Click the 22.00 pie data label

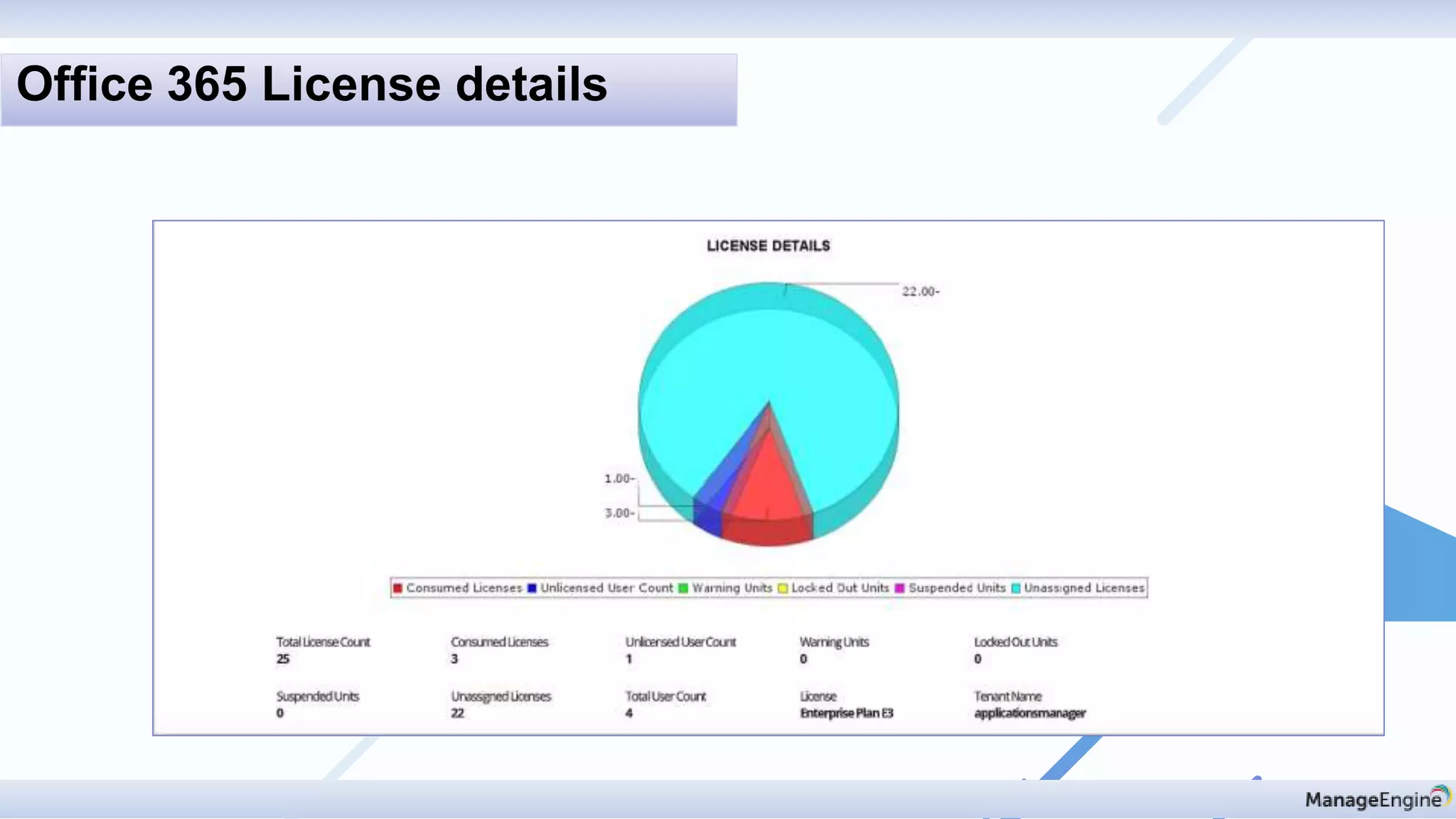tap(921, 291)
